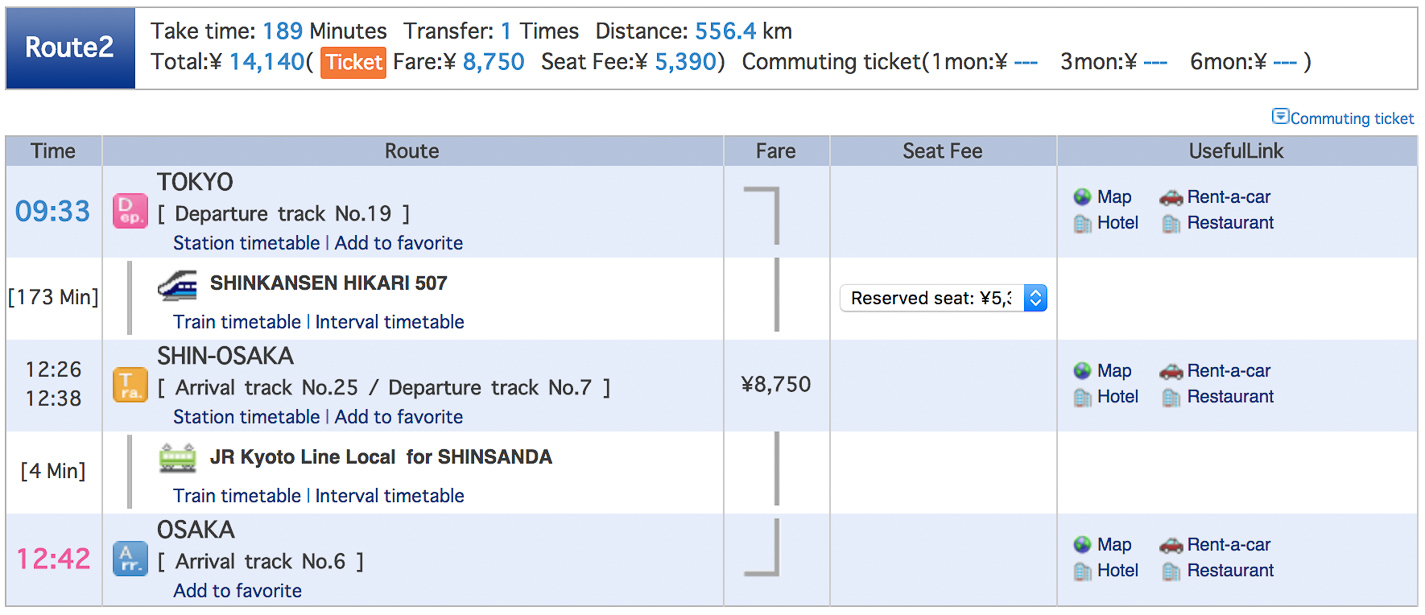The height and width of the screenshot is (615, 1425).
Task: Open Train timetable for SHINKANSEN HIKARI 507
Action: 237,322
